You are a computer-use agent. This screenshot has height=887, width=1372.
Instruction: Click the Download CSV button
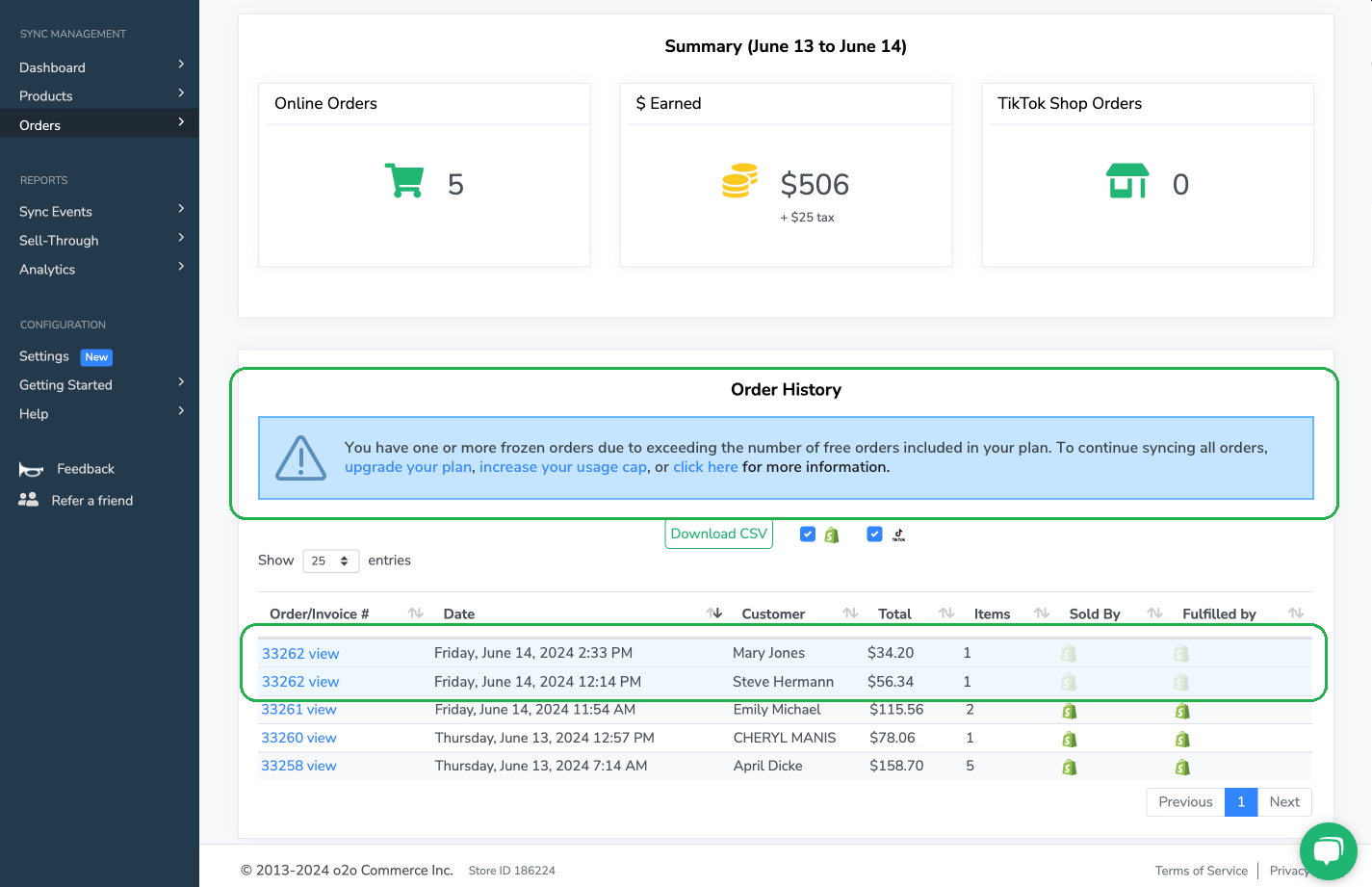point(719,534)
